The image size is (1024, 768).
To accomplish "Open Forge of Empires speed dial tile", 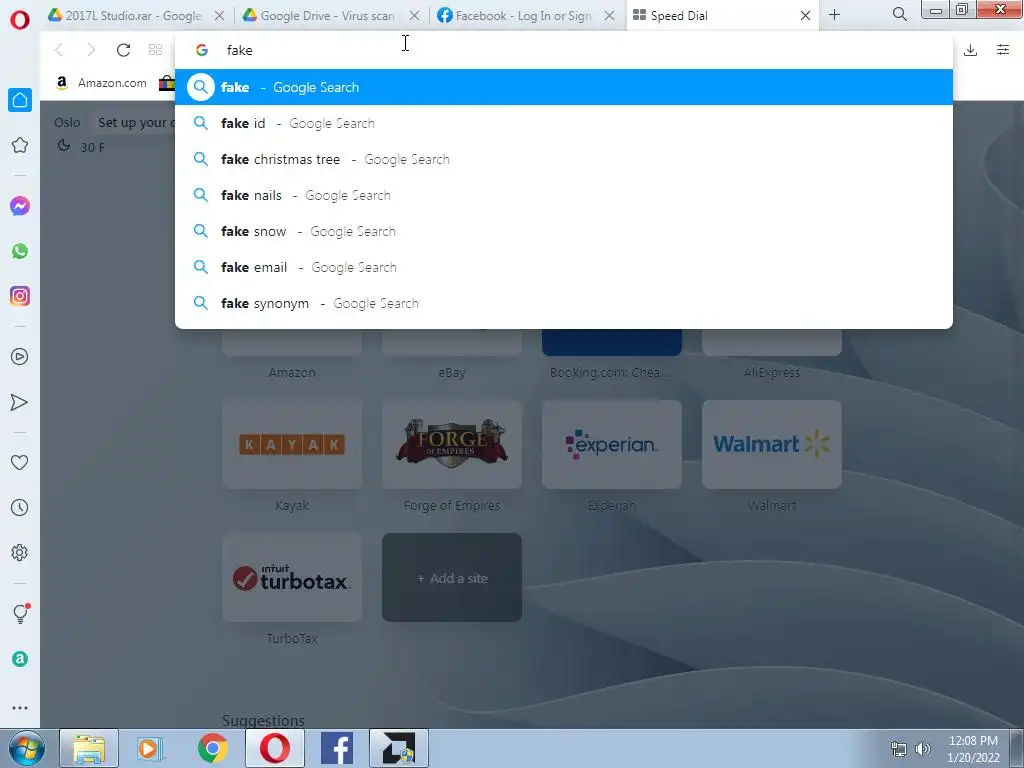I will pyautogui.click(x=452, y=444).
